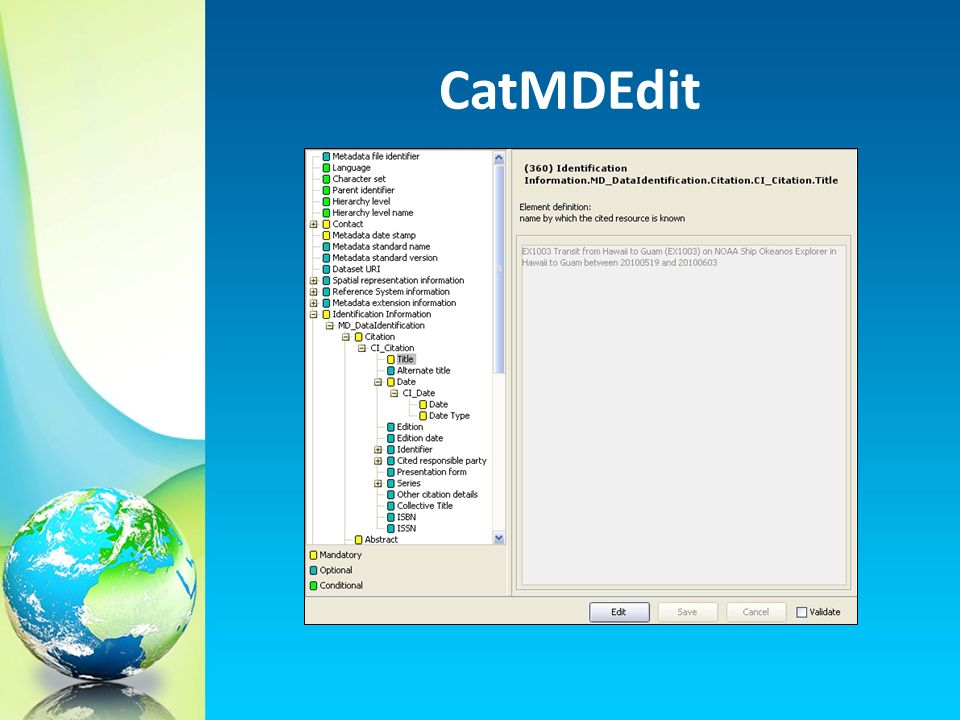
Task: Expand Reference System information node
Action: [x=313, y=292]
